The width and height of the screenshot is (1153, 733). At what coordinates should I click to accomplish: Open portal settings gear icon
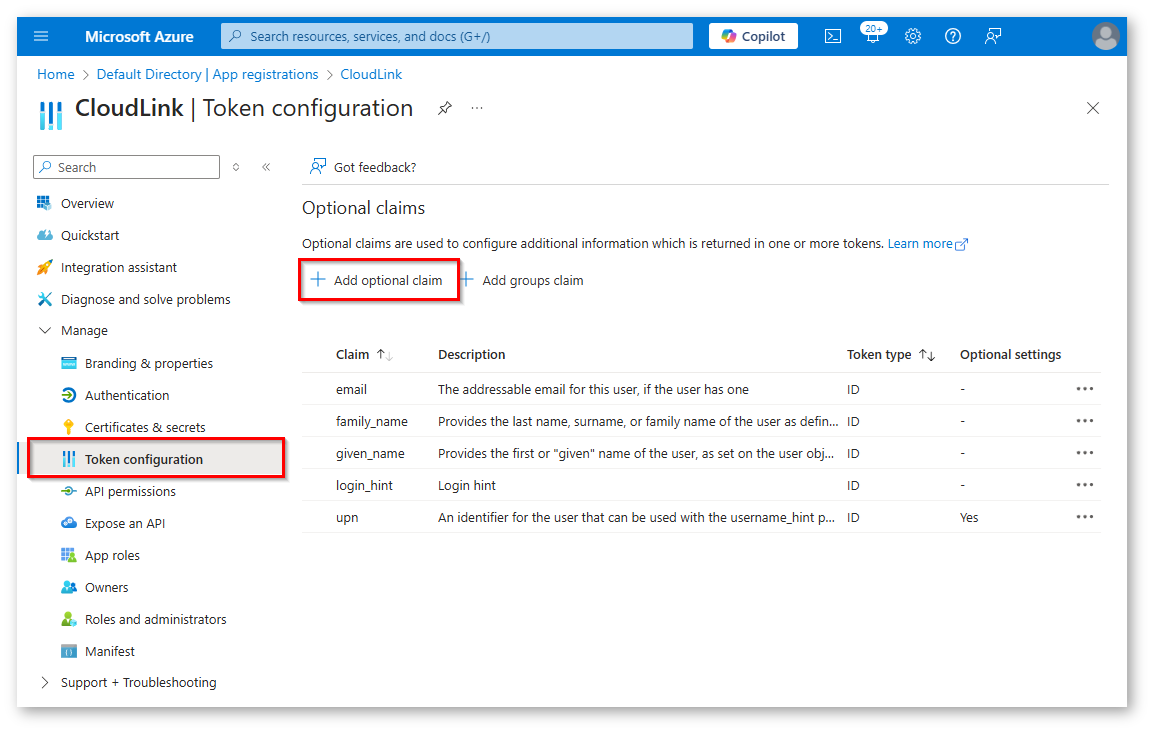(x=913, y=36)
